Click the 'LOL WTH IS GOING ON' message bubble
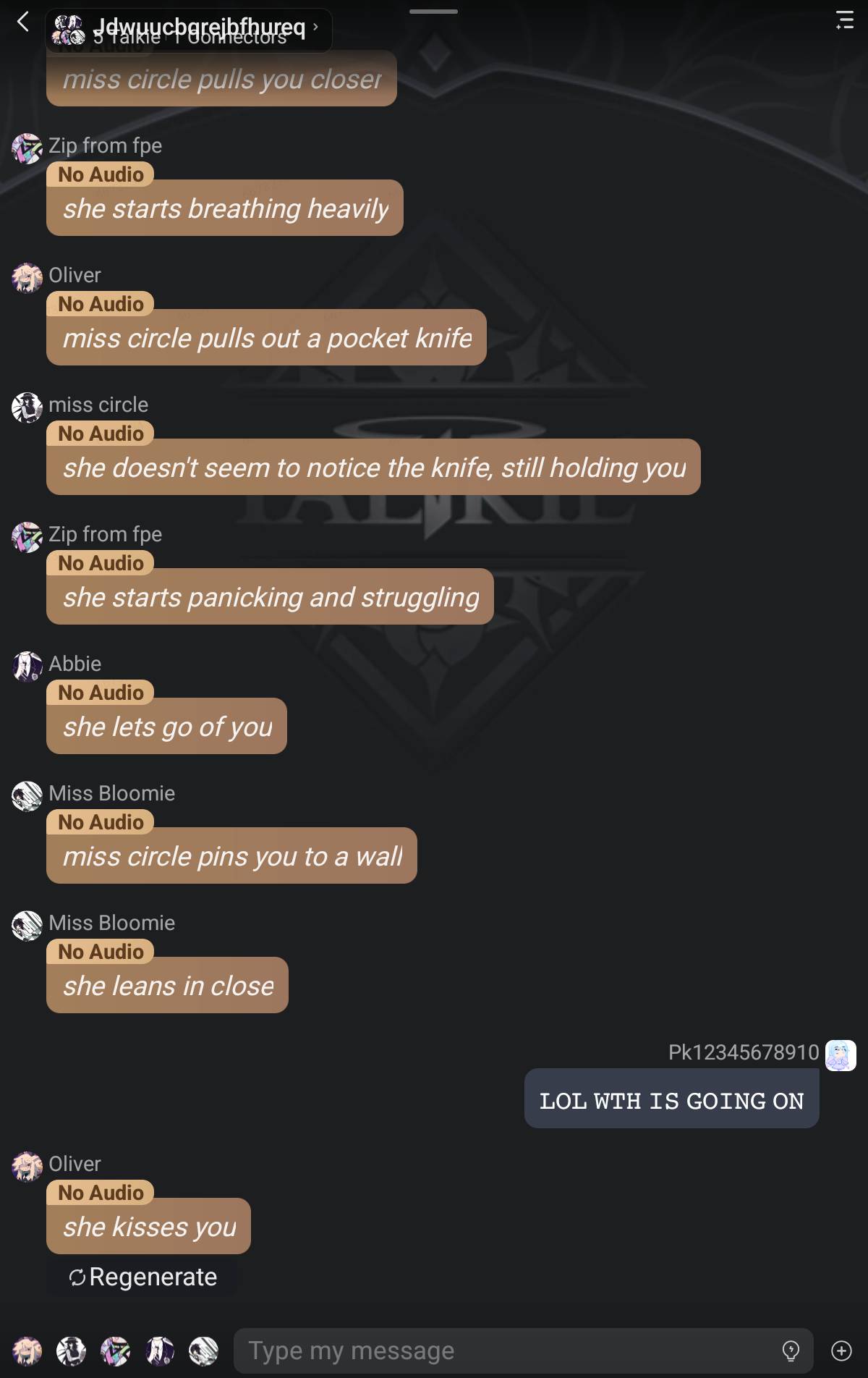 pyautogui.click(x=671, y=1099)
